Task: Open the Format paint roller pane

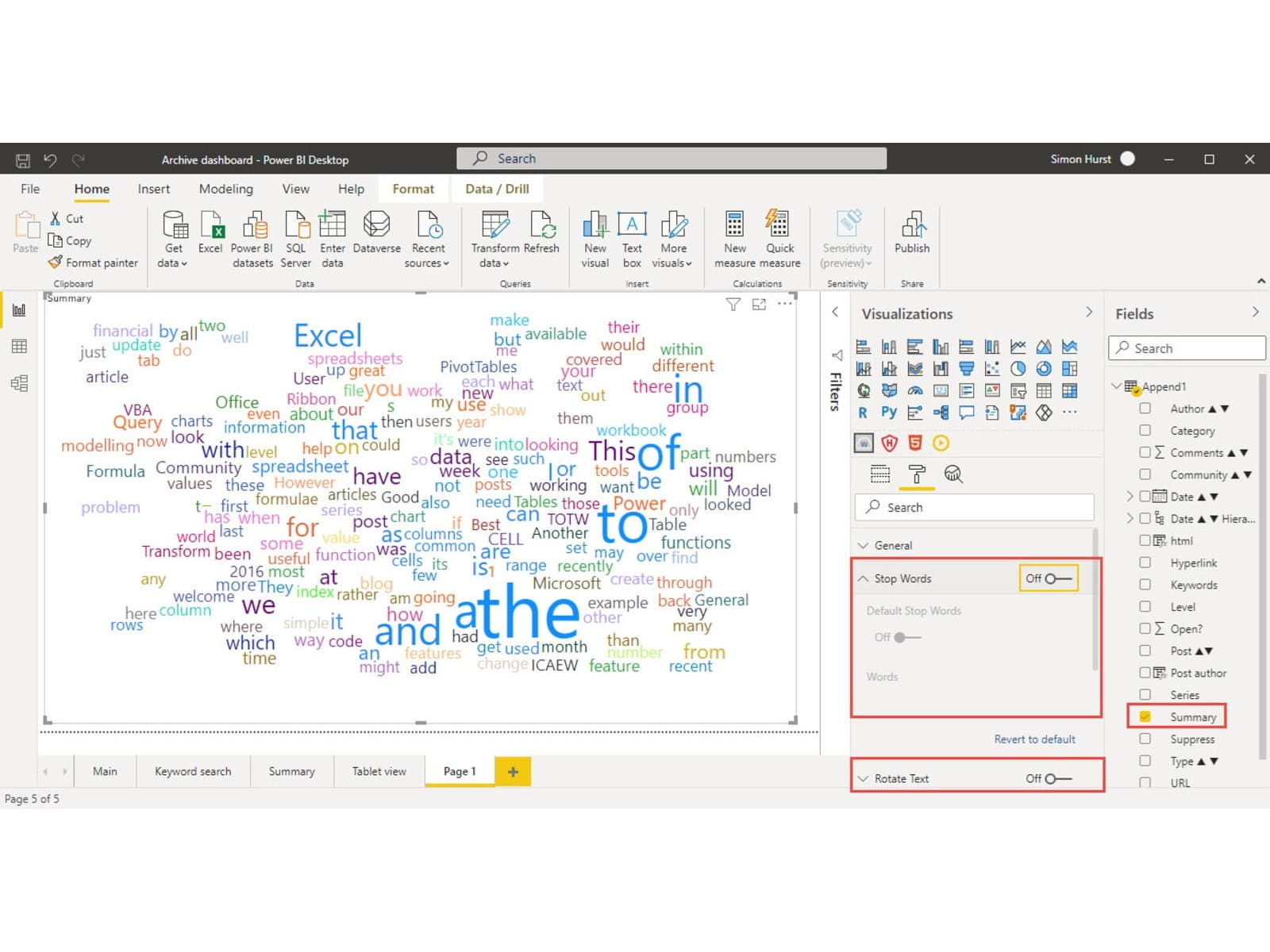Action: coord(917,474)
